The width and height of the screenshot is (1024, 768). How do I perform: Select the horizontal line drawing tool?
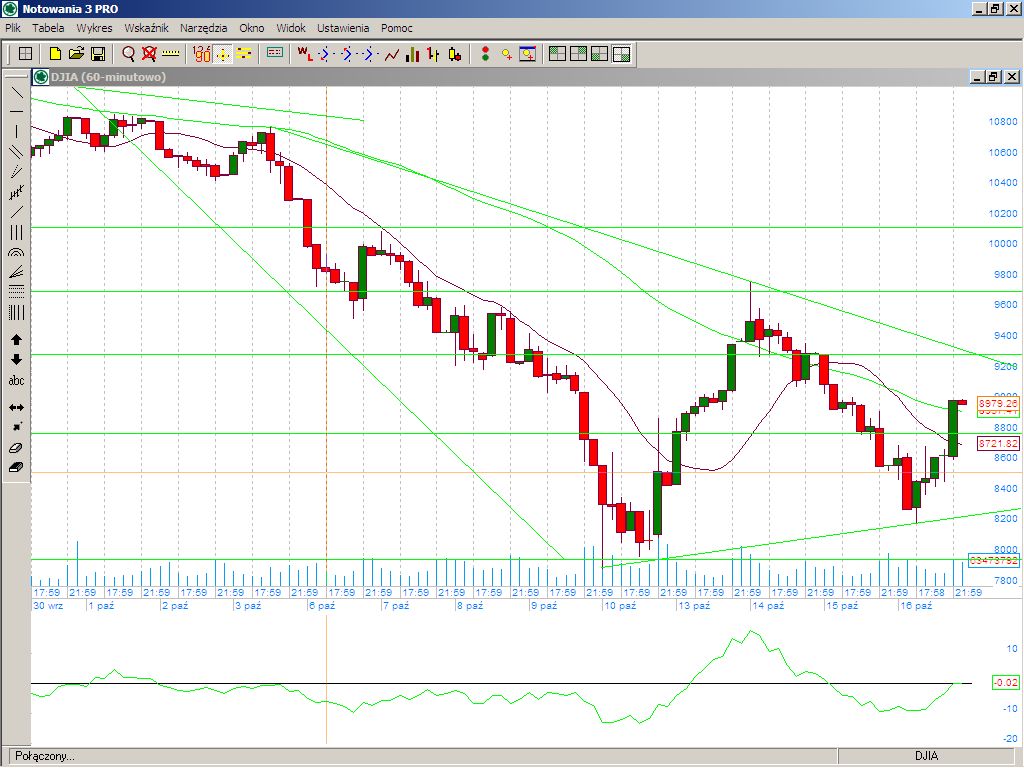coord(16,112)
